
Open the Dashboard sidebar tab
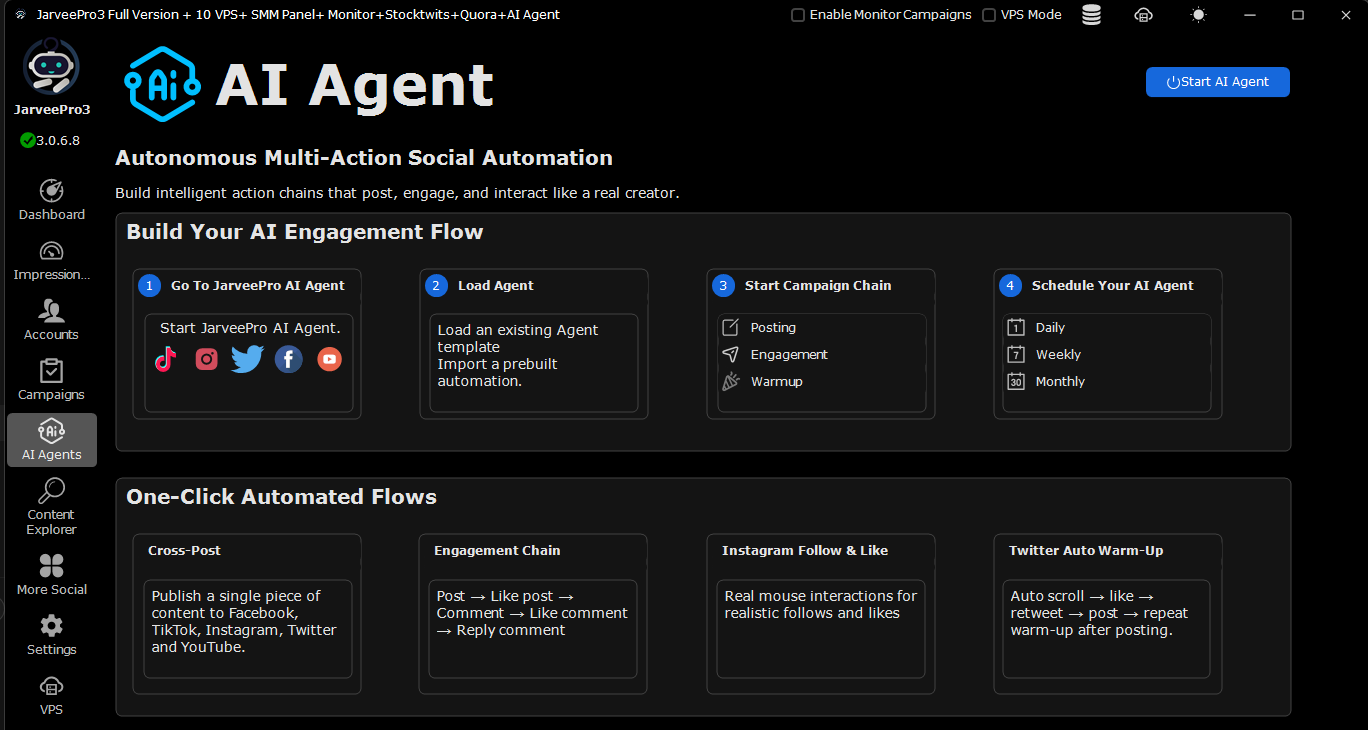click(x=52, y=200)
